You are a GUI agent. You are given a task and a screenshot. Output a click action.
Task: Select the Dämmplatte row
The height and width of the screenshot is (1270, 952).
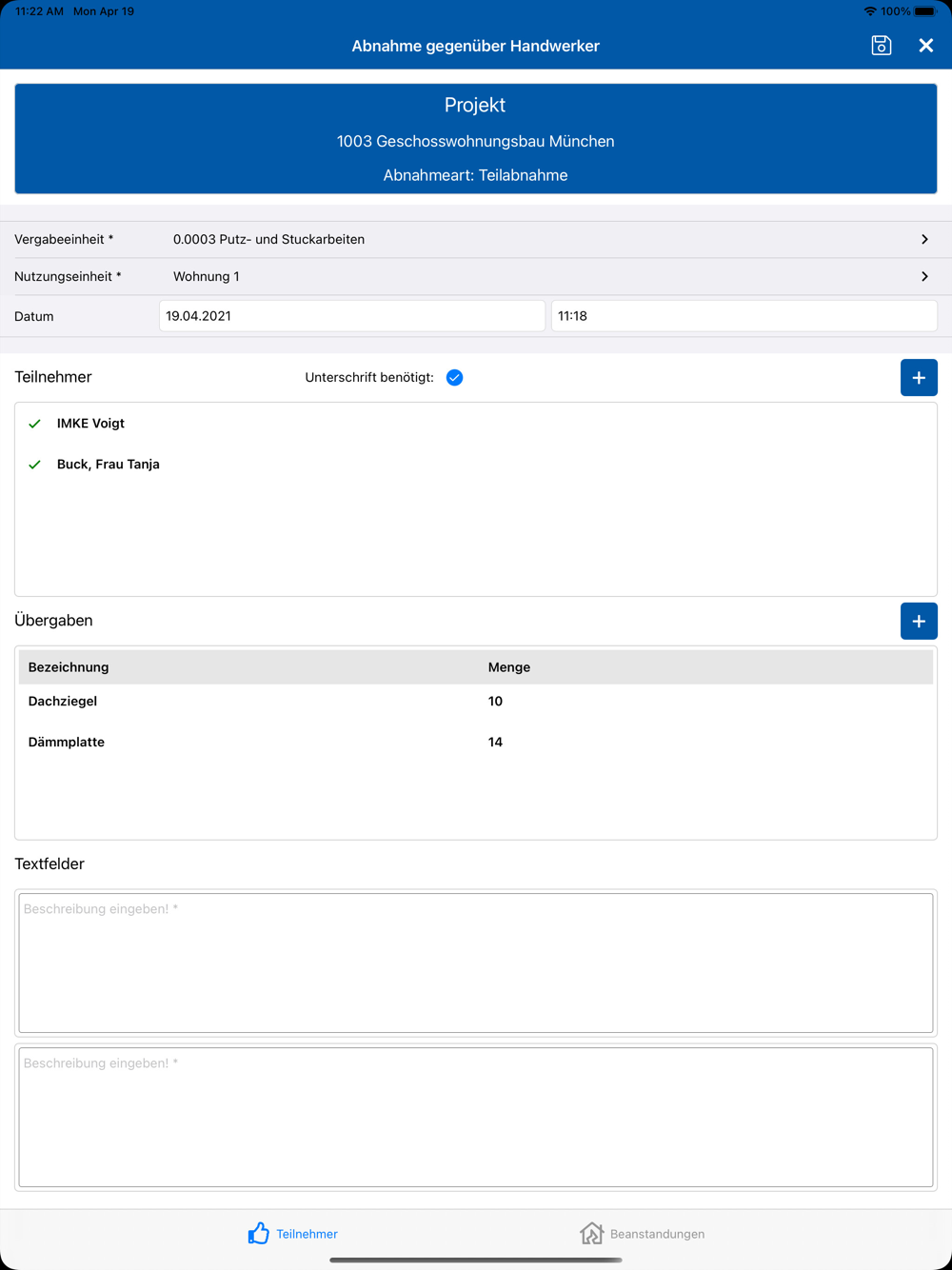coord(476,743)
